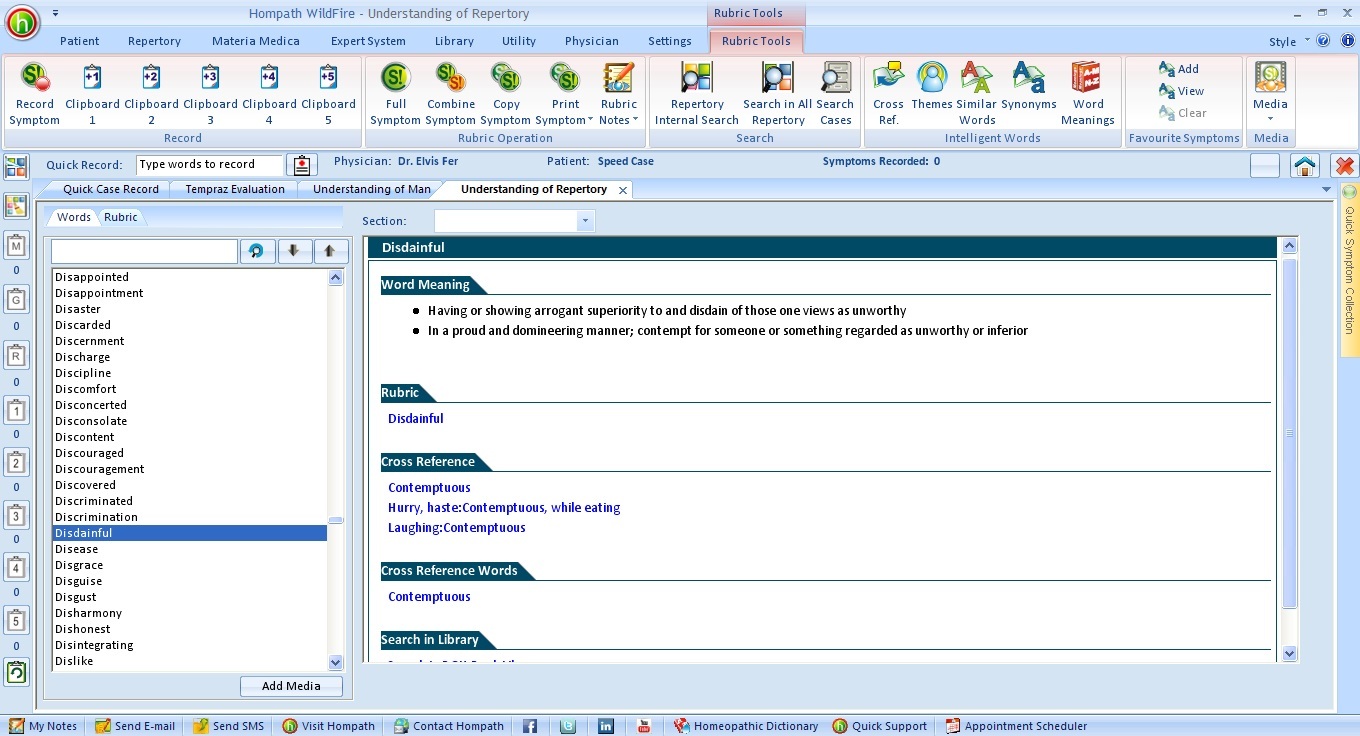Click the Record Symptom icon
The width and height of the screenshot is (1360, 736).
(x=35, y=94)
